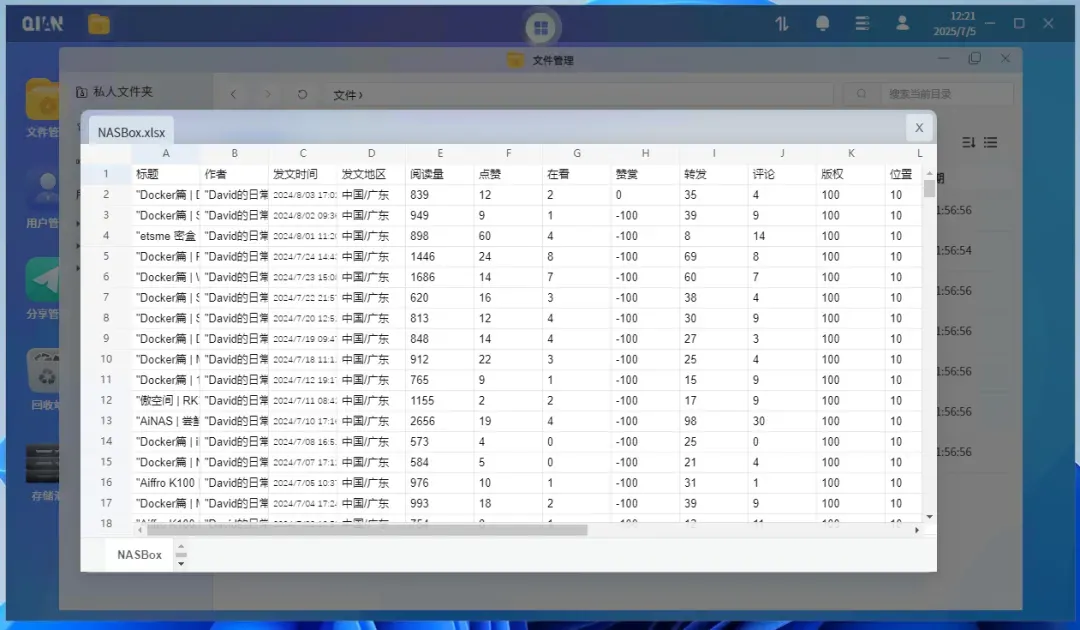
Task: Click the 标题 header cell
Action: pos(166,174)
